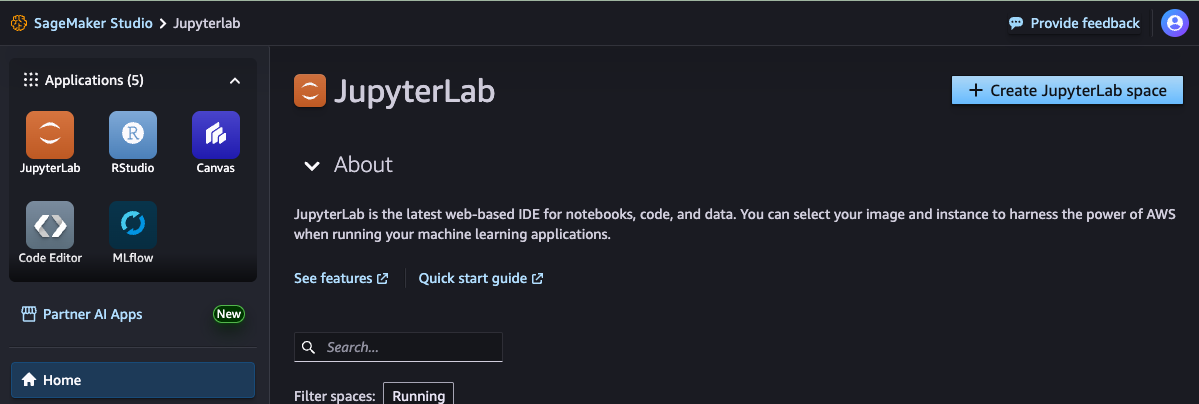1199x404 pixels.
Task: Select Home in the sidebar
Action: click(133, 380)
